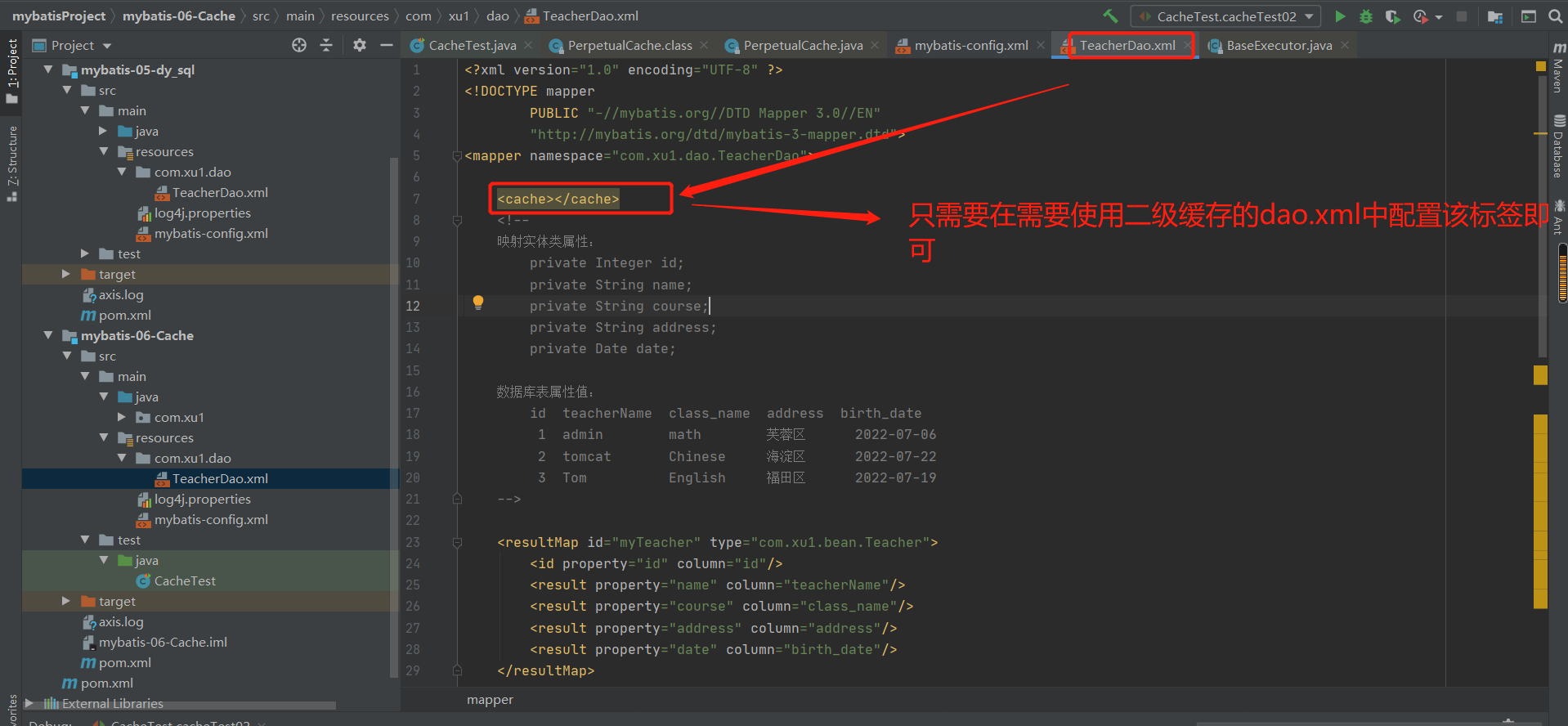The height and width of the screenshot is (726, 1568).
Task: Open the Project Structure dialog icon
Action: click(1495, 16)
